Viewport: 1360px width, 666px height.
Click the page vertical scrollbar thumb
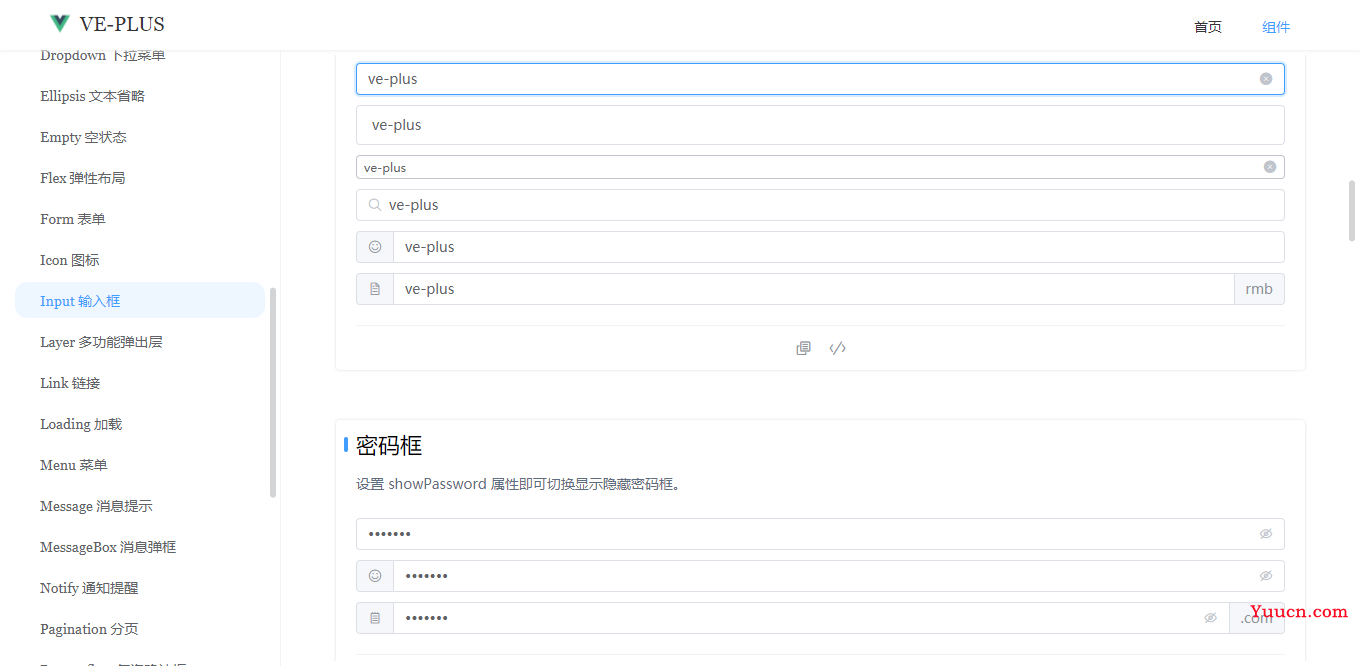1352,211
